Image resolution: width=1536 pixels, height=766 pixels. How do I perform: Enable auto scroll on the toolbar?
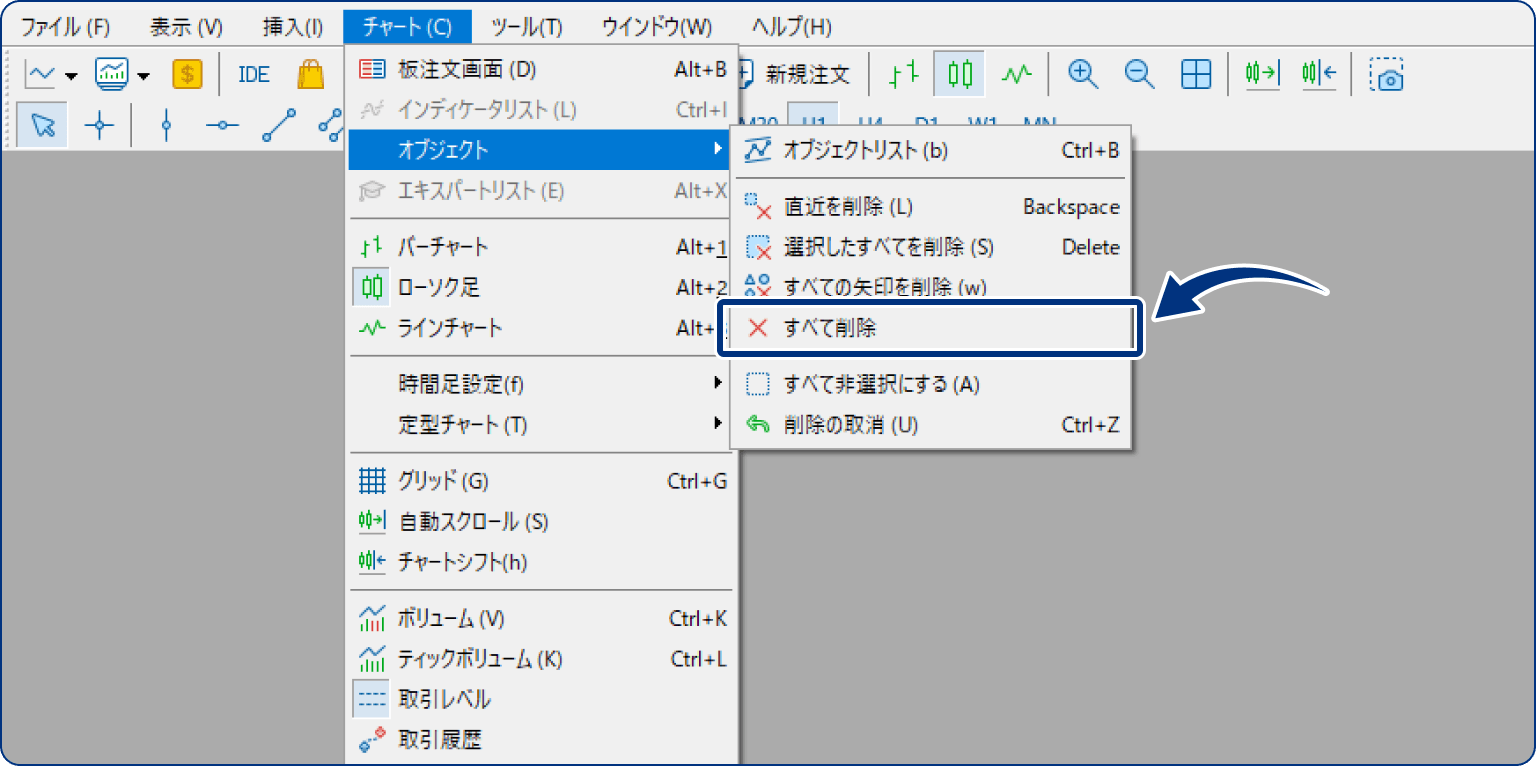pos(1260,73)
